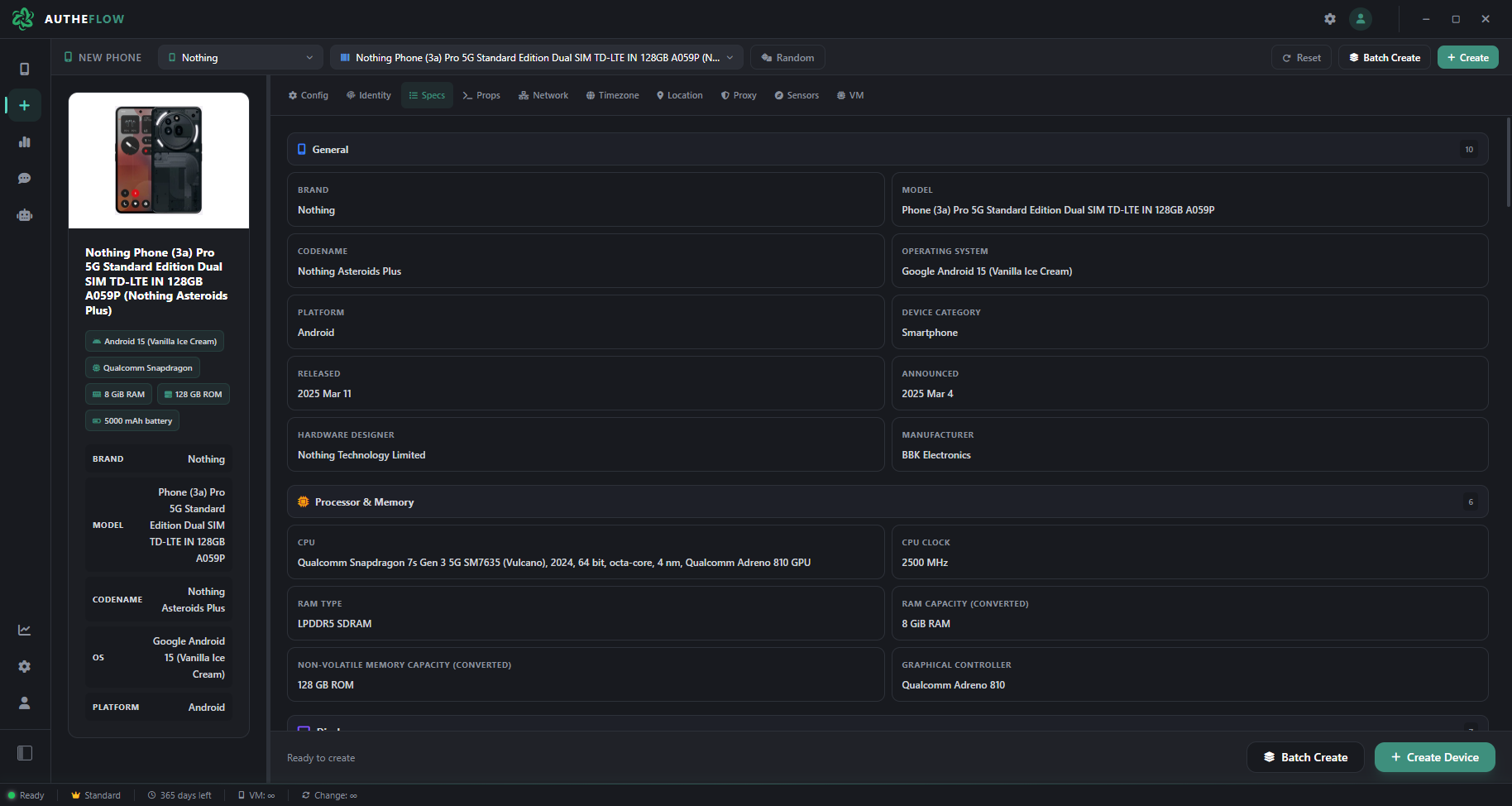Collapse the General section header
Screen dimensions: 1512x806
click(x=888, y=150)
